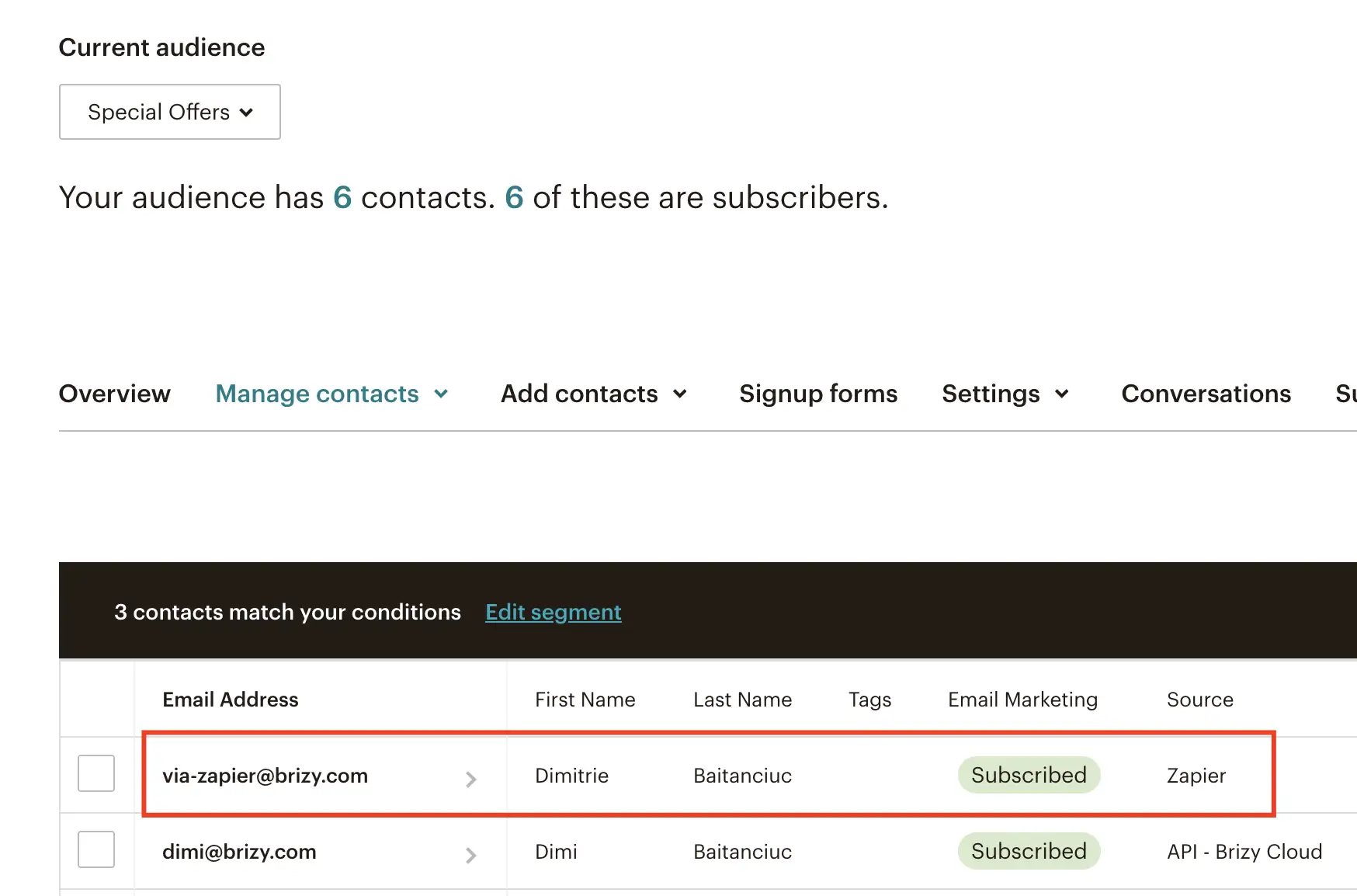Screen dimensions: 1357x896
Task: Open the Conversations tab
Action: click(1206, 394)
